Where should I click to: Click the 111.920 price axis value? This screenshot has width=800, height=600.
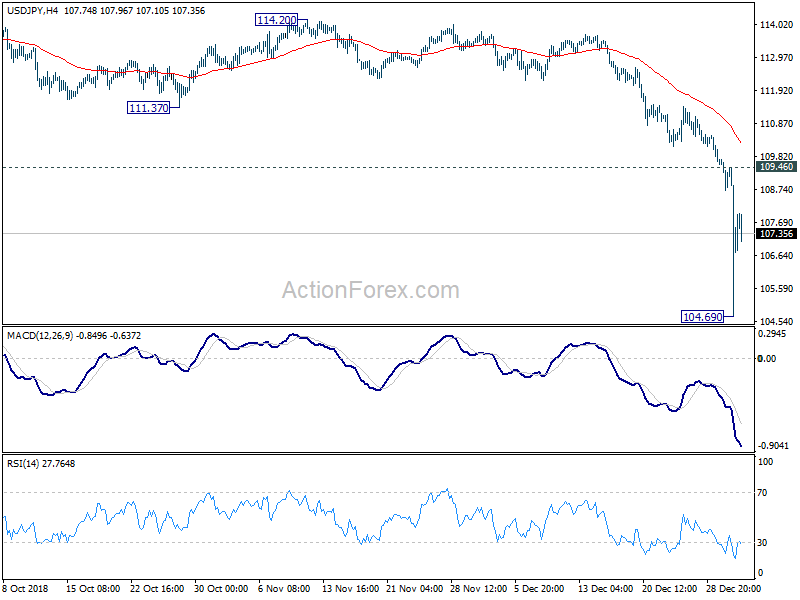(x=777, y=90)
